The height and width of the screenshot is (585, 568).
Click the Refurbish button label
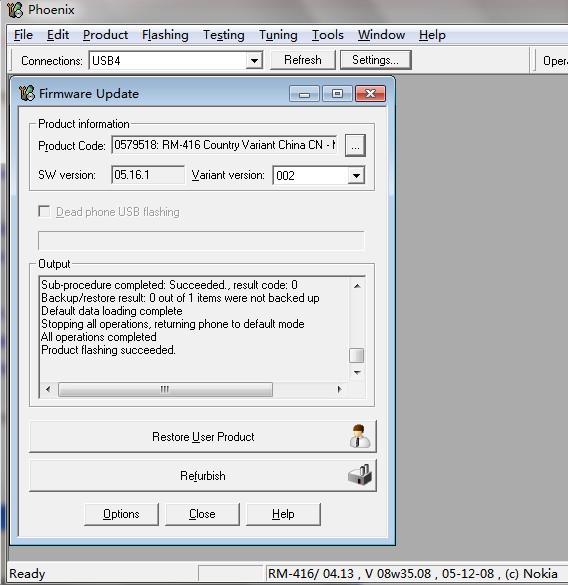(203, 476)
